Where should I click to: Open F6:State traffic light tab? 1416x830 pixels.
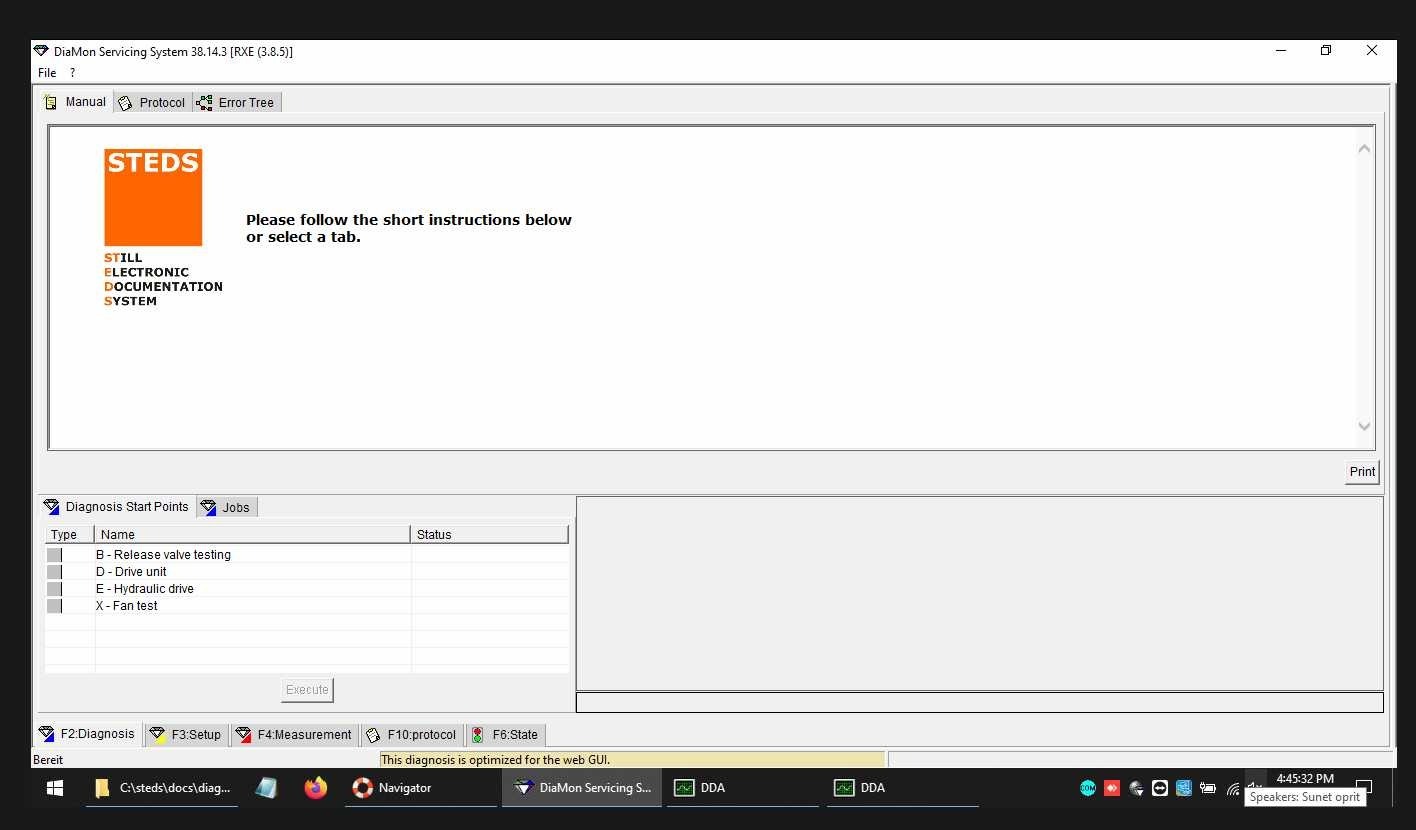[505, 734]
